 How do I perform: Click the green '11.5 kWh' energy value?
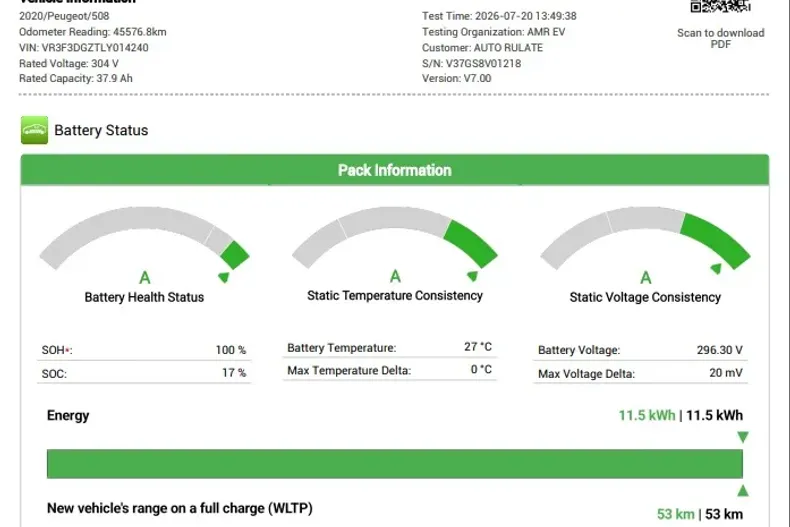647,416
